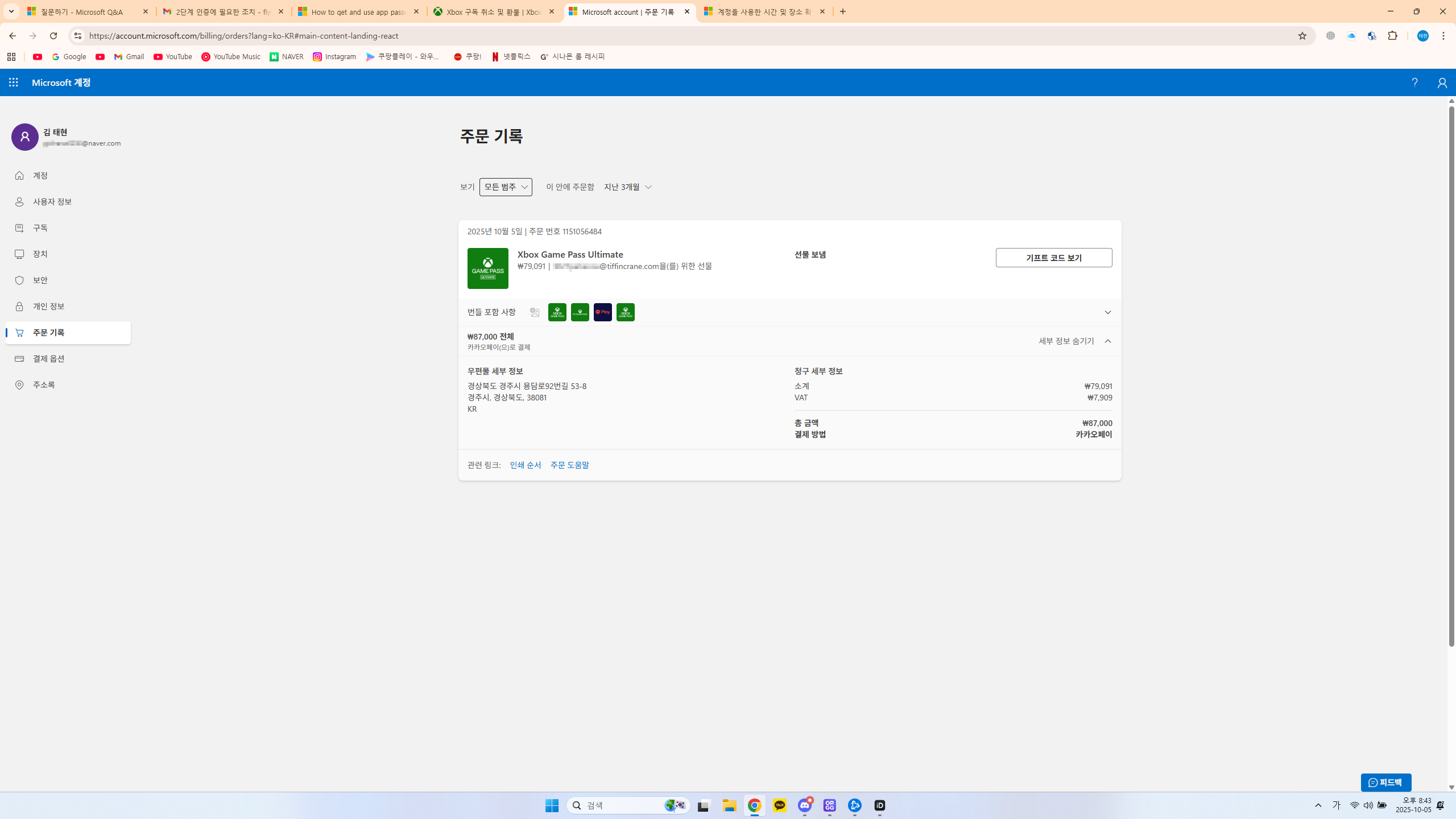Go to 주소록 in the sidebar
Screen dimensions: 1456x819
point(68,385)
